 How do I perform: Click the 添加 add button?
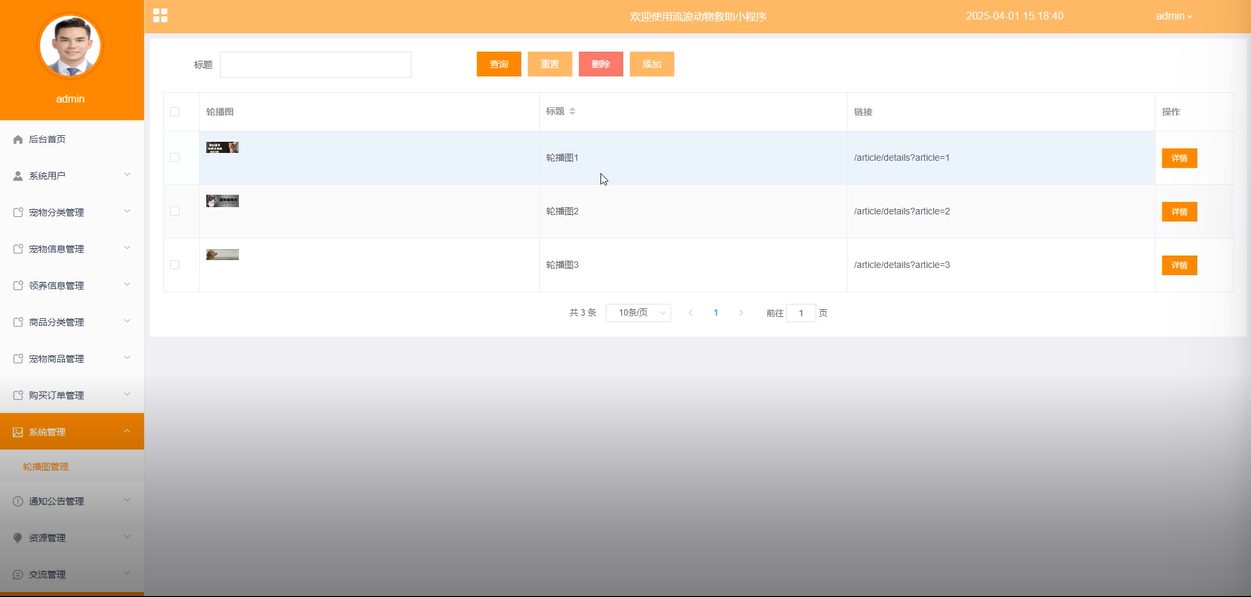coord(652,64)
